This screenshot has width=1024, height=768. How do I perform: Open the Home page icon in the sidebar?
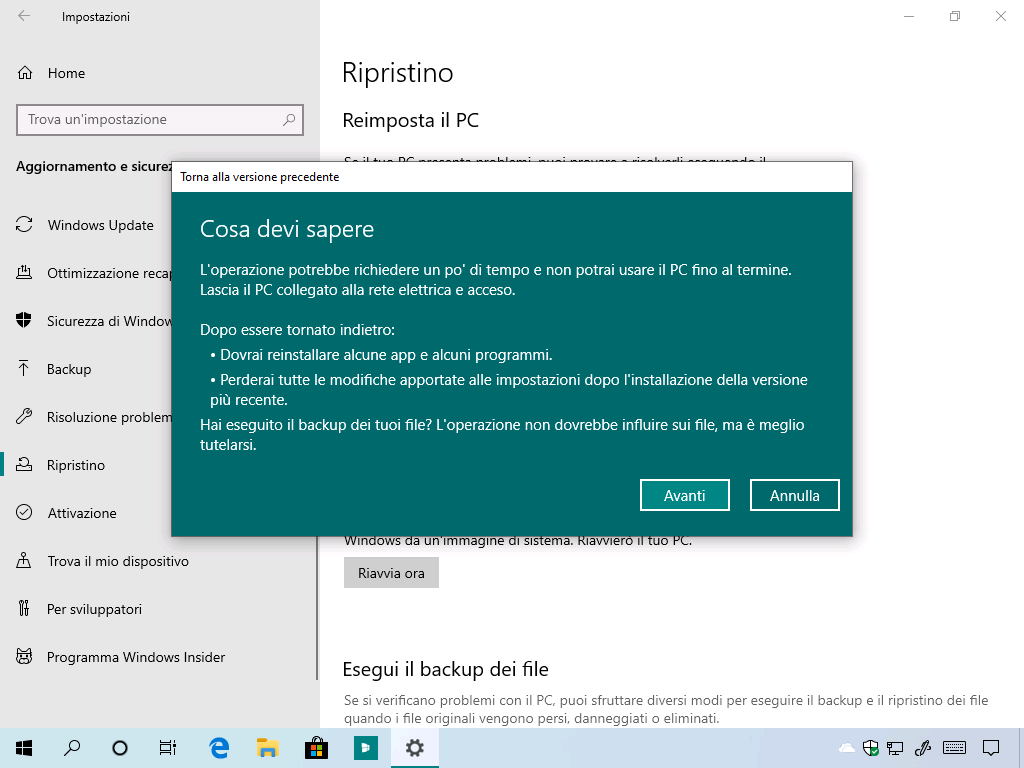click(x=25, y=72)
